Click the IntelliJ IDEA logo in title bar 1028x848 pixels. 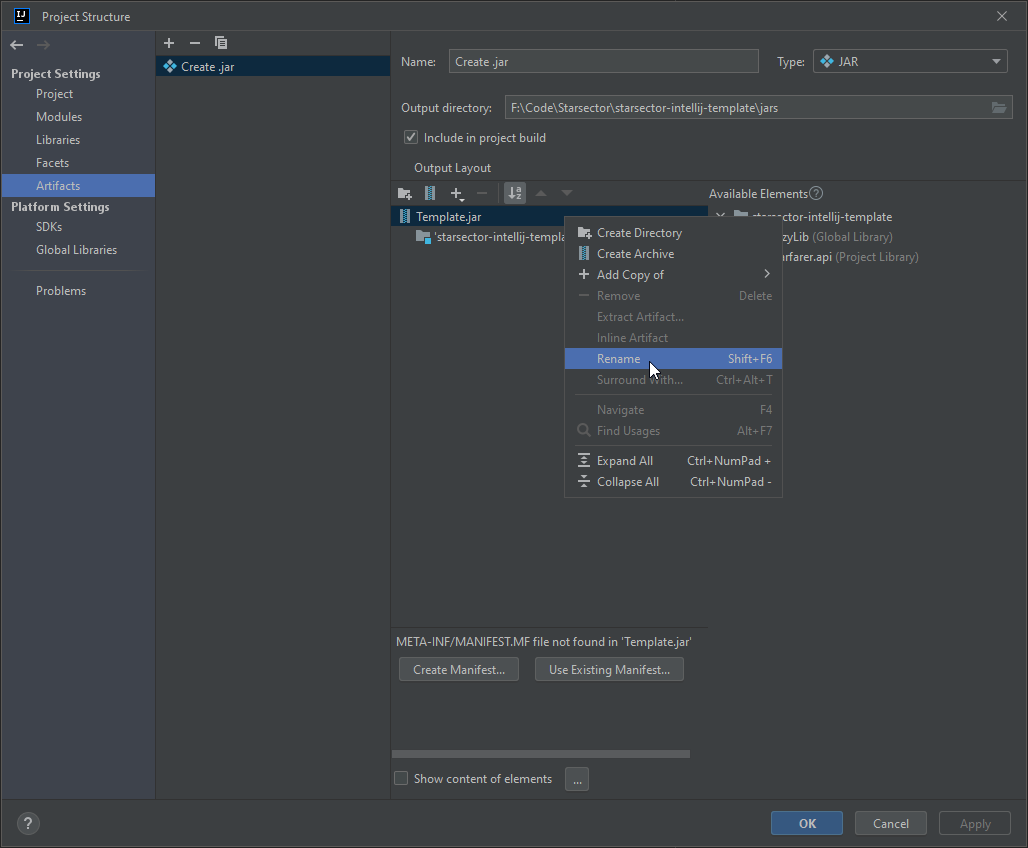(x=22, y=16)
